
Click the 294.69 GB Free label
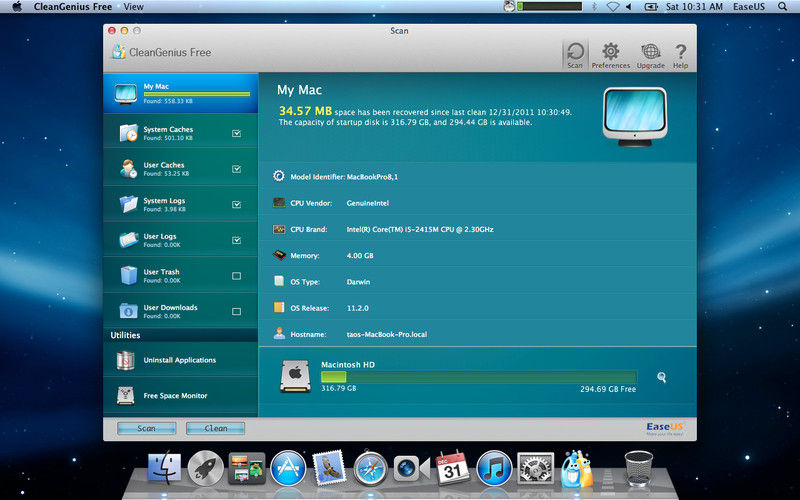click(608, 389)
